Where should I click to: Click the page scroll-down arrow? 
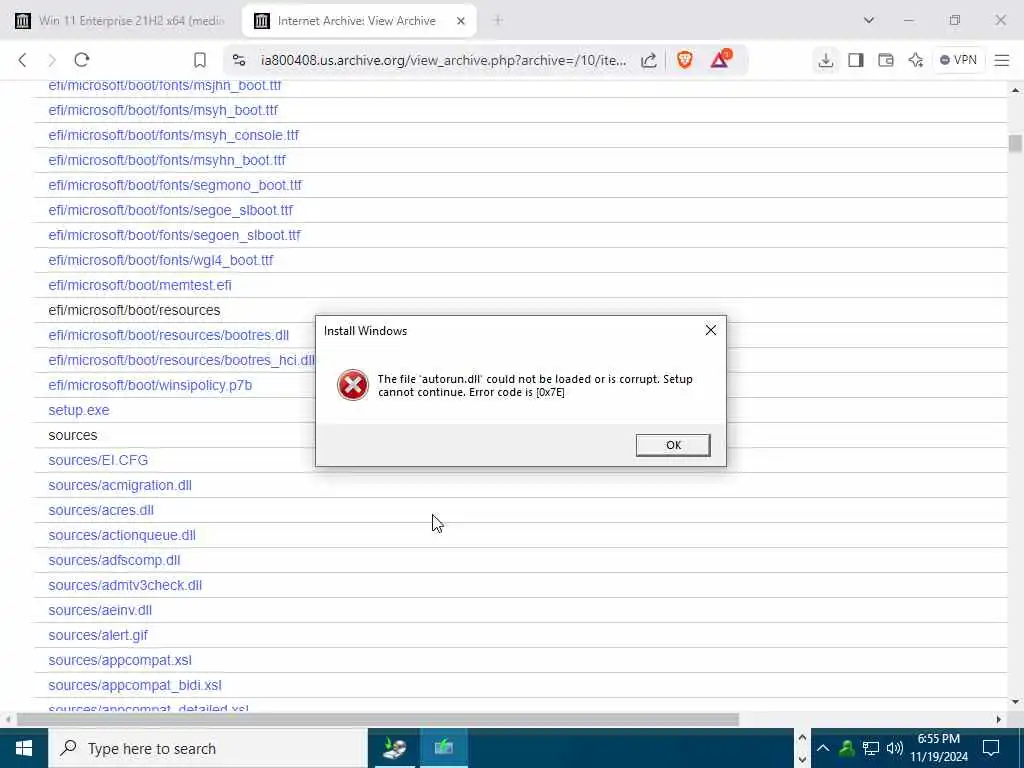coord(1015,701)
